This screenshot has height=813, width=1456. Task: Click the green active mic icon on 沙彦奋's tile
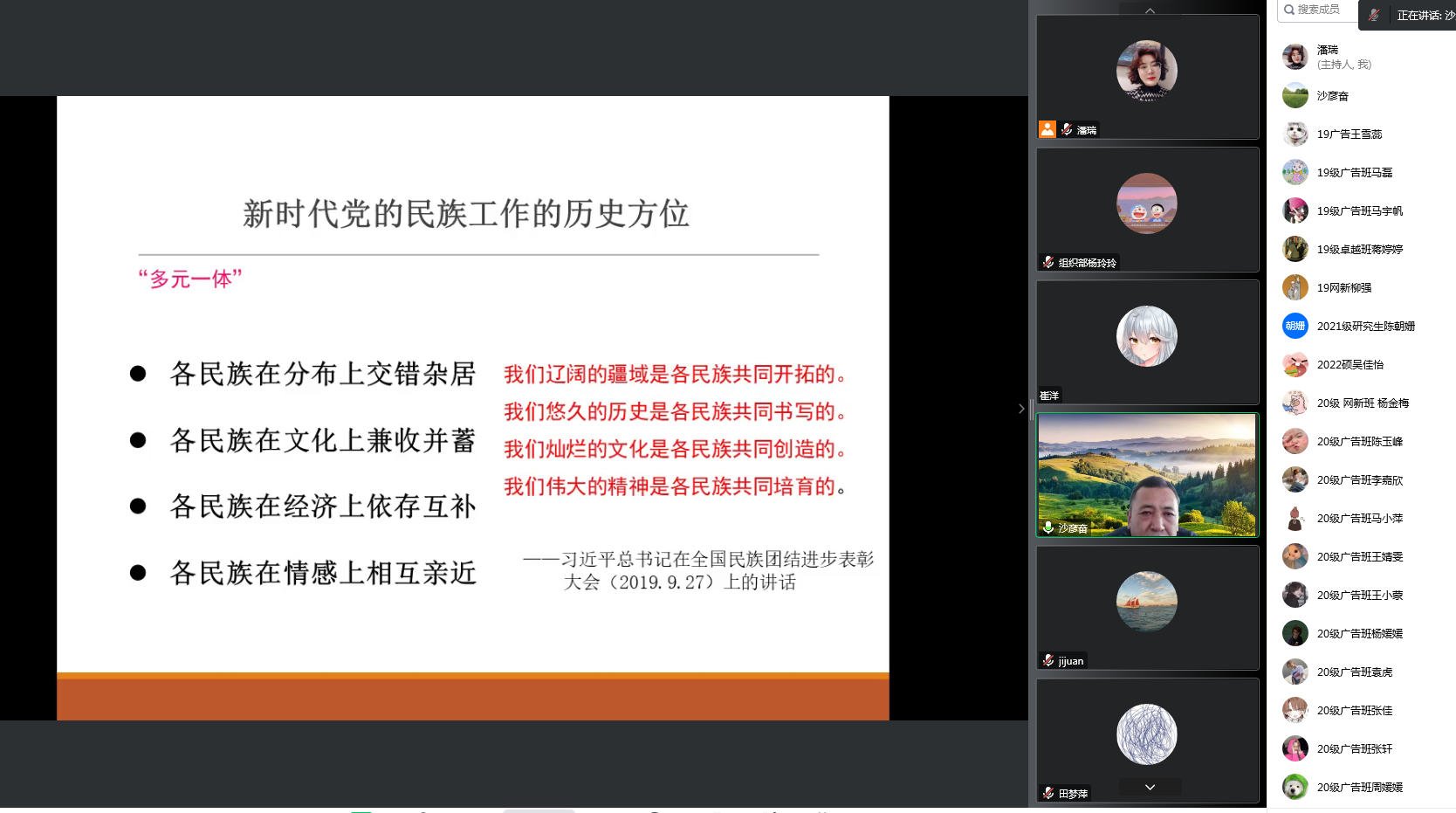1048,527
